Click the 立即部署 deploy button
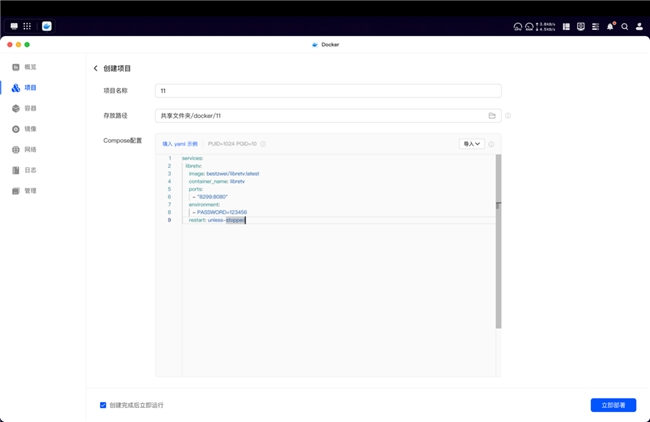Image resolution: width=650 pixels, height=422 pixels. coord(613,405)
